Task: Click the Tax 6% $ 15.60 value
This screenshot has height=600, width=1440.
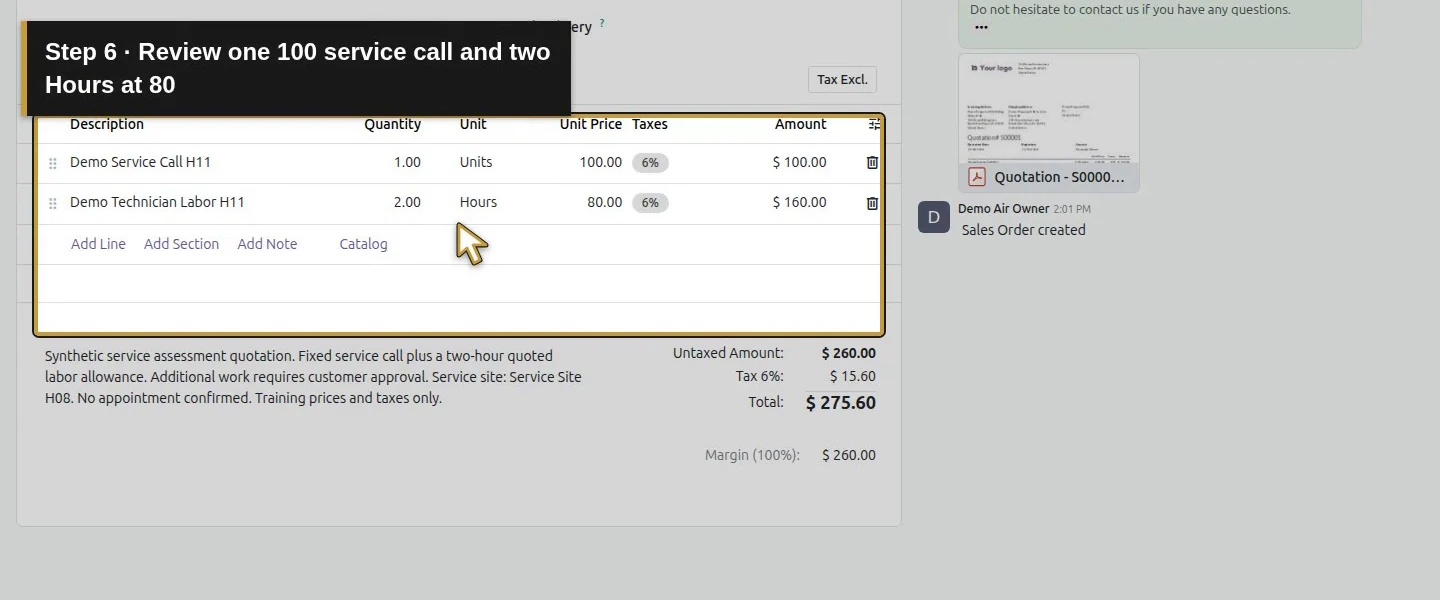Action: click(x=852, y=376)
